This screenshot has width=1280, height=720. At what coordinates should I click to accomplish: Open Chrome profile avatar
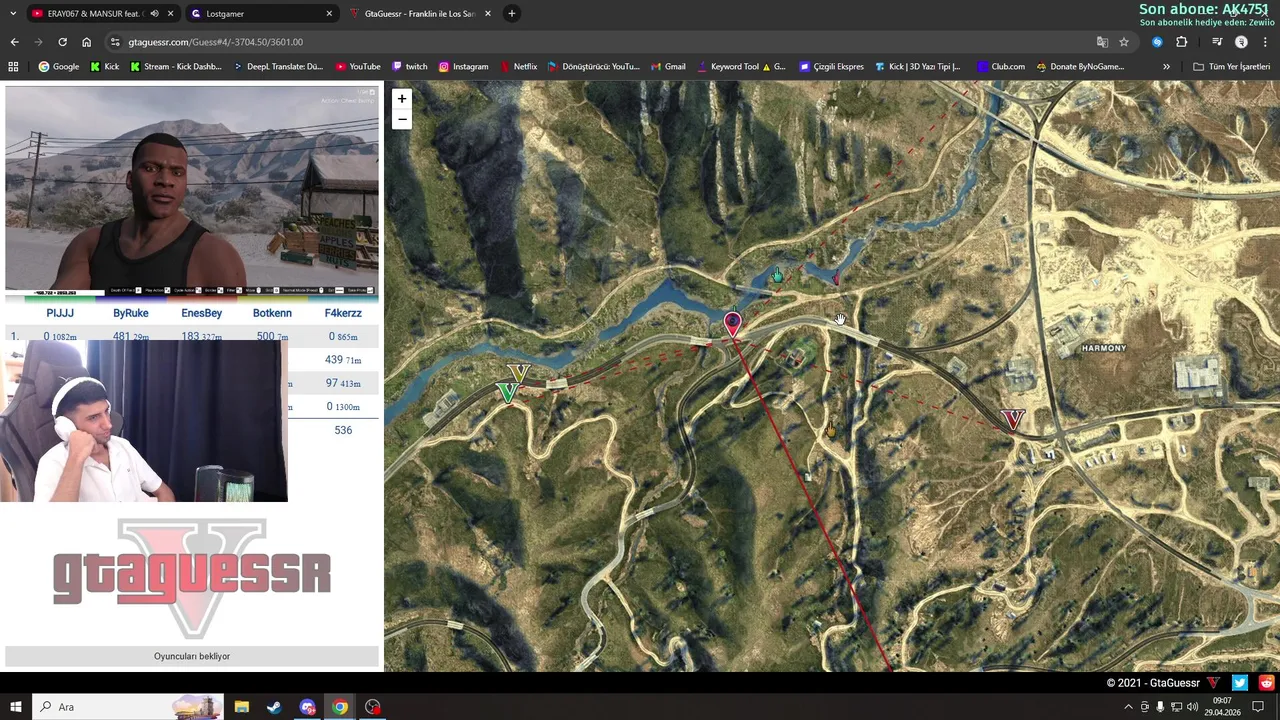click(1241, 42)
